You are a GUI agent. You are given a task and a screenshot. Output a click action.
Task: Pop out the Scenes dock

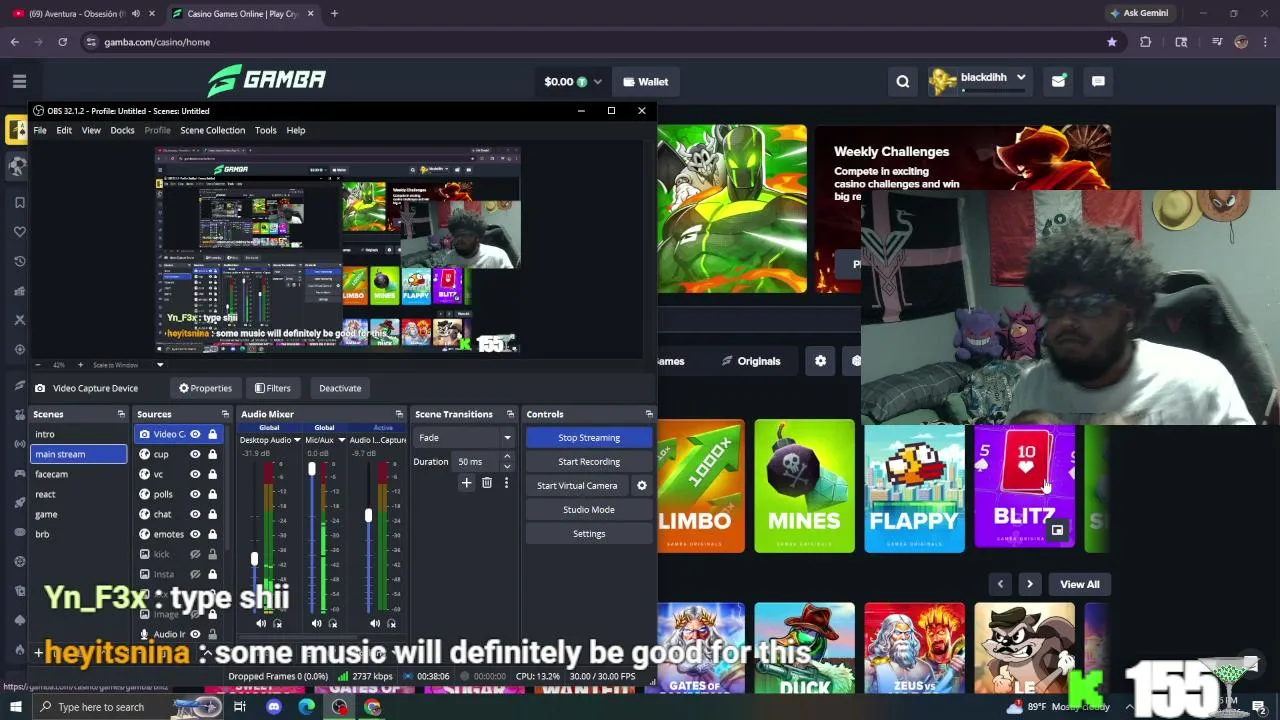click(x=121, y=414)
